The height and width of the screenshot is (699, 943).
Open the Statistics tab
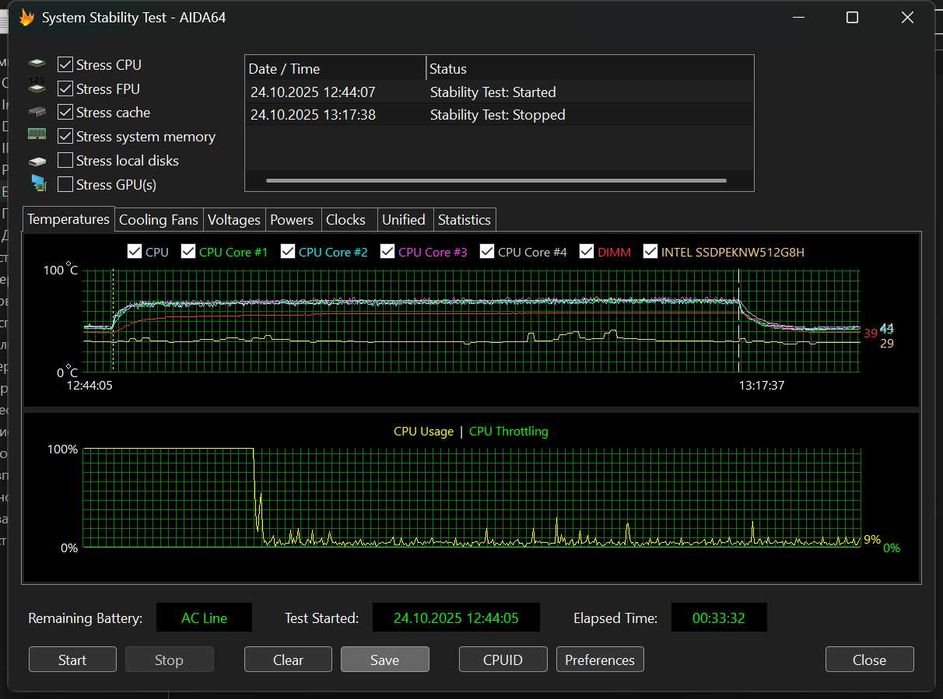coord(464,220)
